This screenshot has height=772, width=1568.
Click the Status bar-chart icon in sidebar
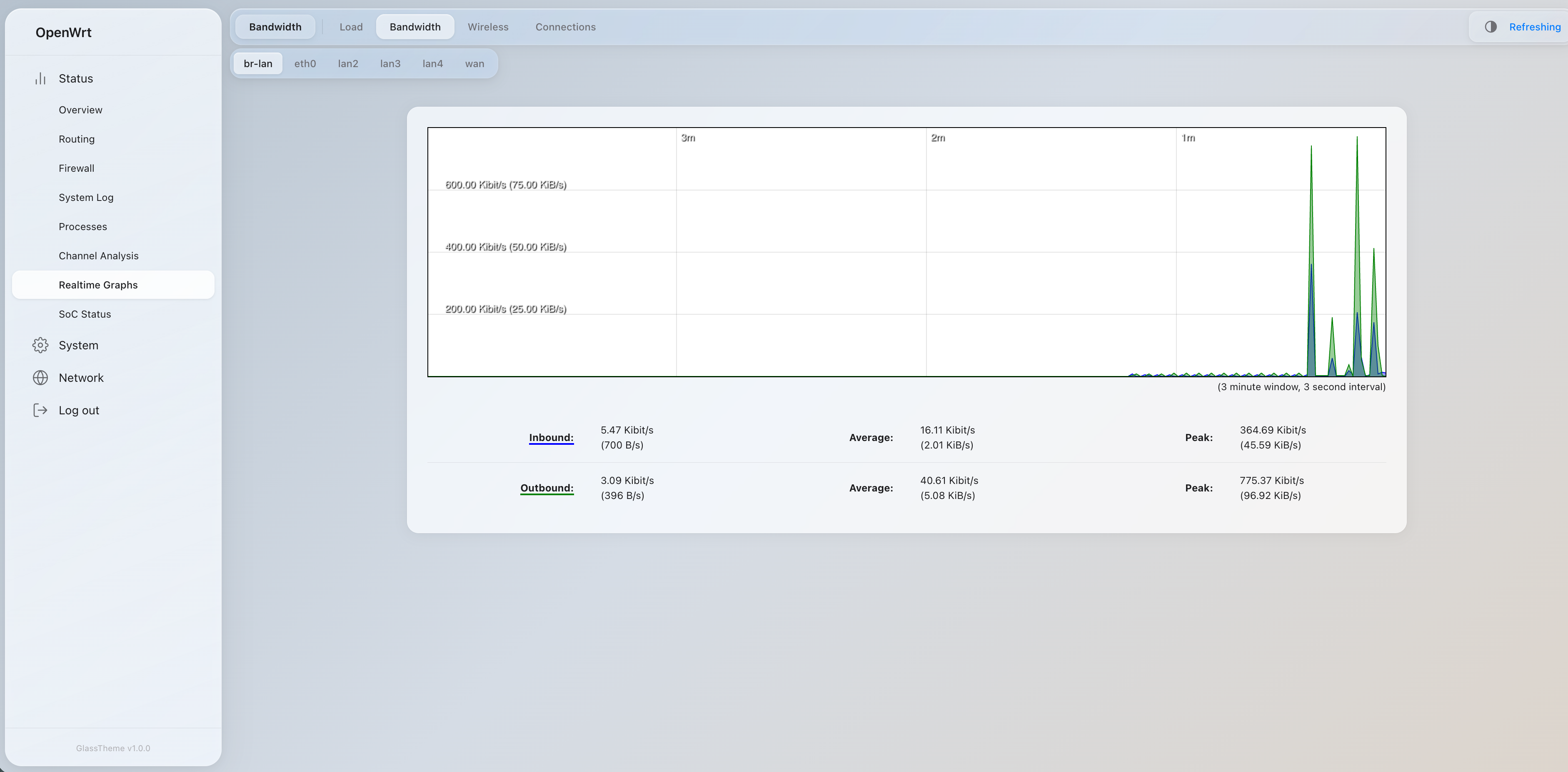coord(40,79)
